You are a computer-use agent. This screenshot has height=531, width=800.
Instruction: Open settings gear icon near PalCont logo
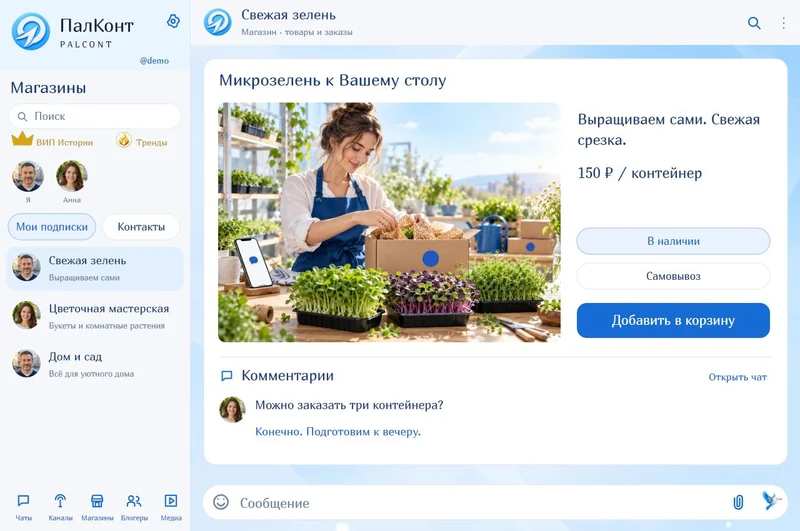click(x=173, y=21)
